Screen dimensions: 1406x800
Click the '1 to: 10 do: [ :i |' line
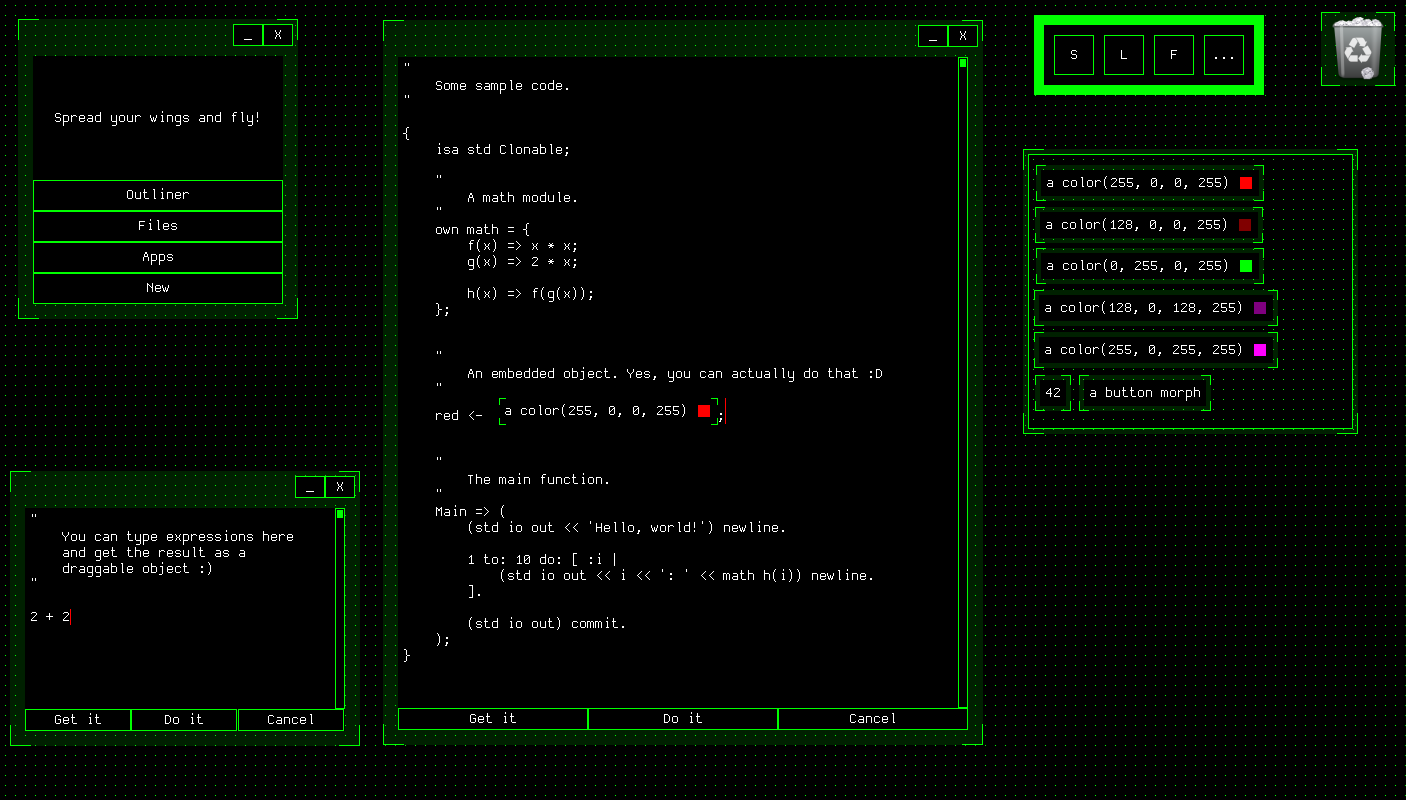click(542, 560)
